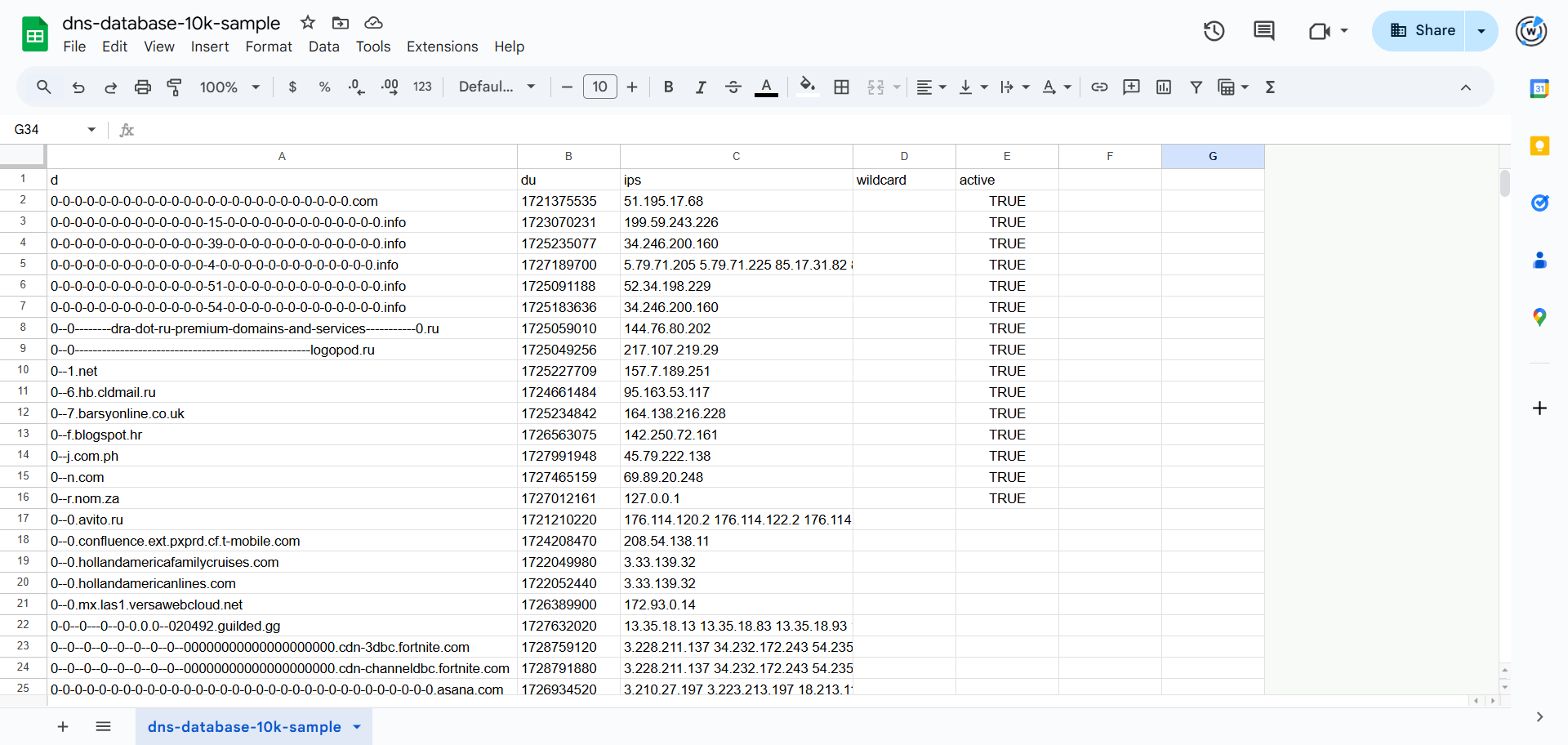Open the fill color picker

click(x=807, y=87)
